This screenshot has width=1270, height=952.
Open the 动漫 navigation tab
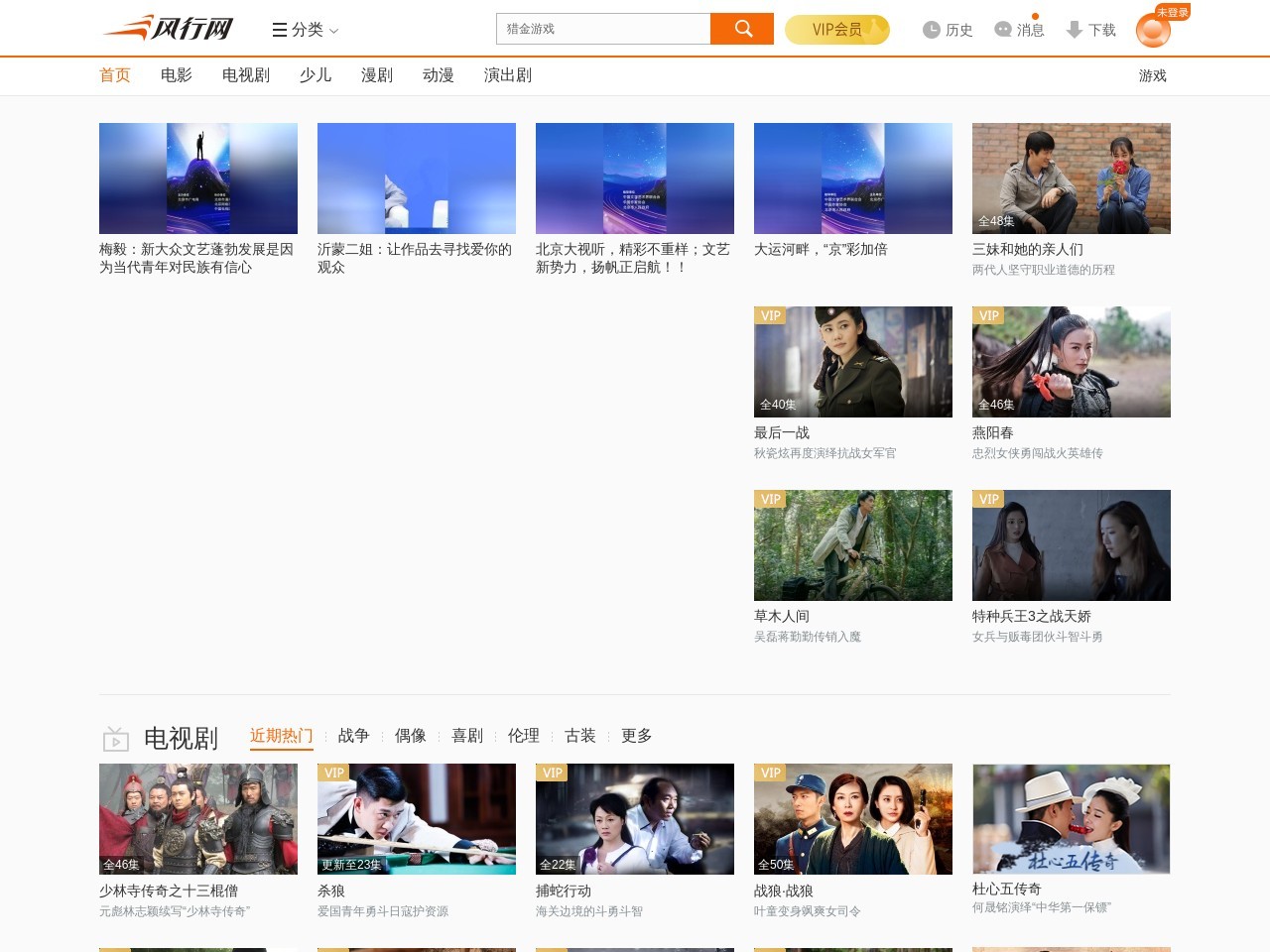tap(438, 75)
